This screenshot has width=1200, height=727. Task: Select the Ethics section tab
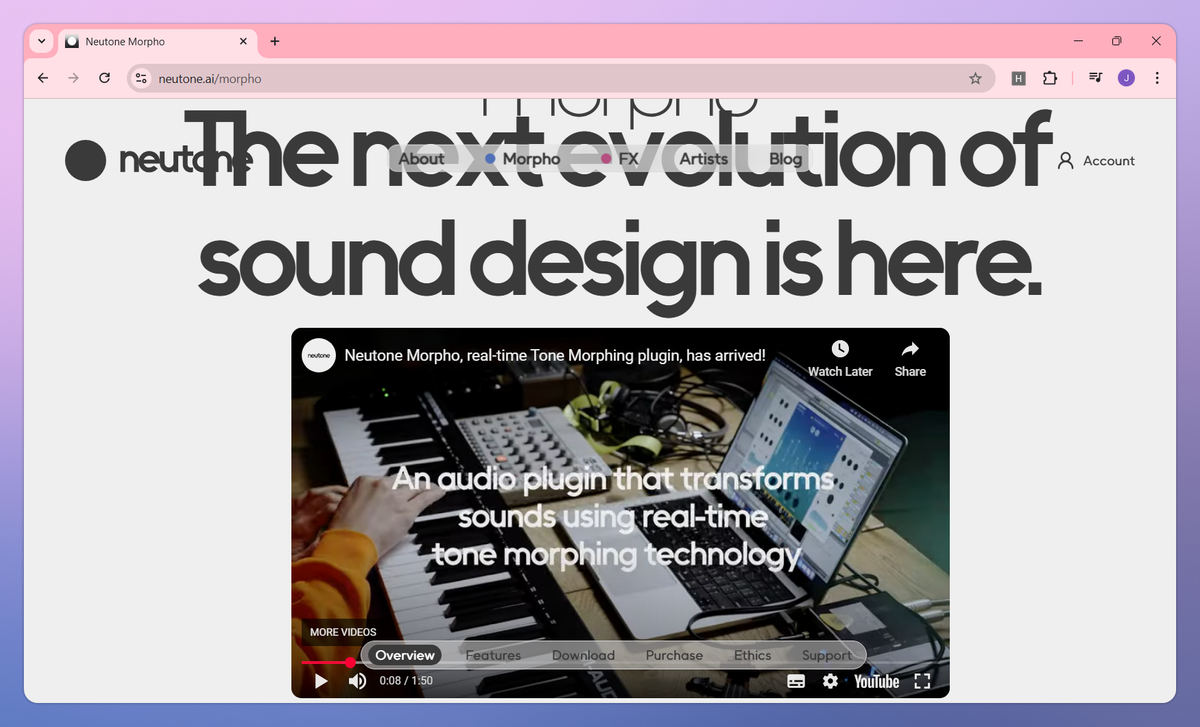(753, 656)
